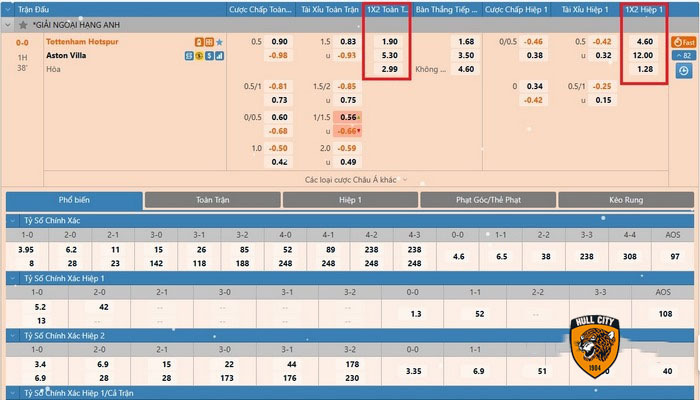
Task: Click the first orange icon beside Tottenham
Action: (x=198, y=42)
